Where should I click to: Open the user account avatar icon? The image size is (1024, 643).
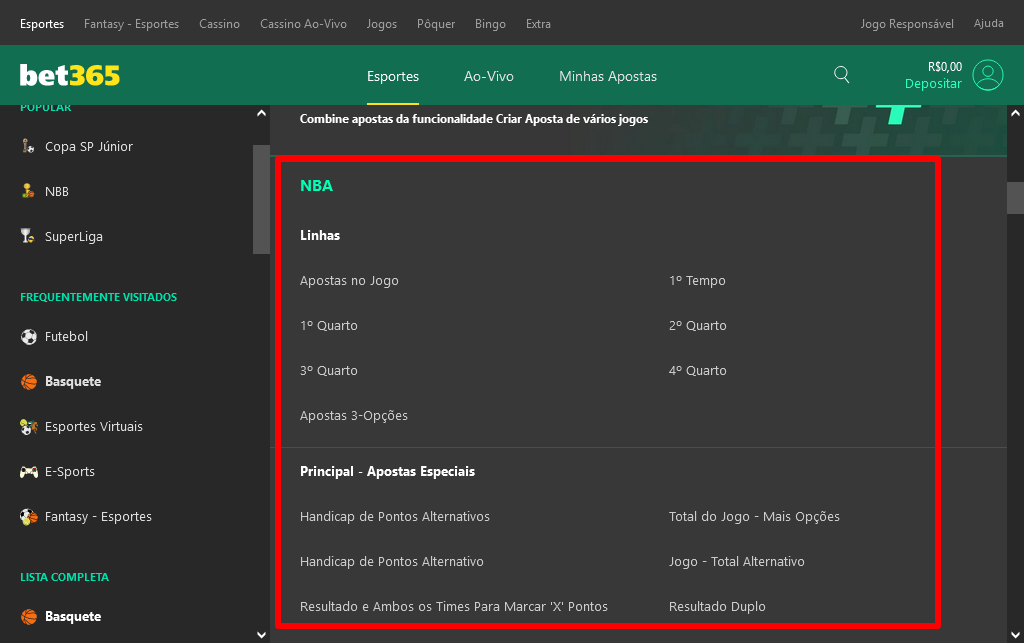pos(987,75)
